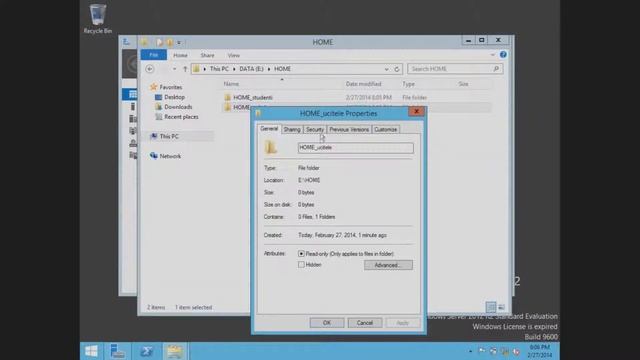640x360 pixels.
Task: Expand the ribbon with the chevron
Action: click(493, 55)
